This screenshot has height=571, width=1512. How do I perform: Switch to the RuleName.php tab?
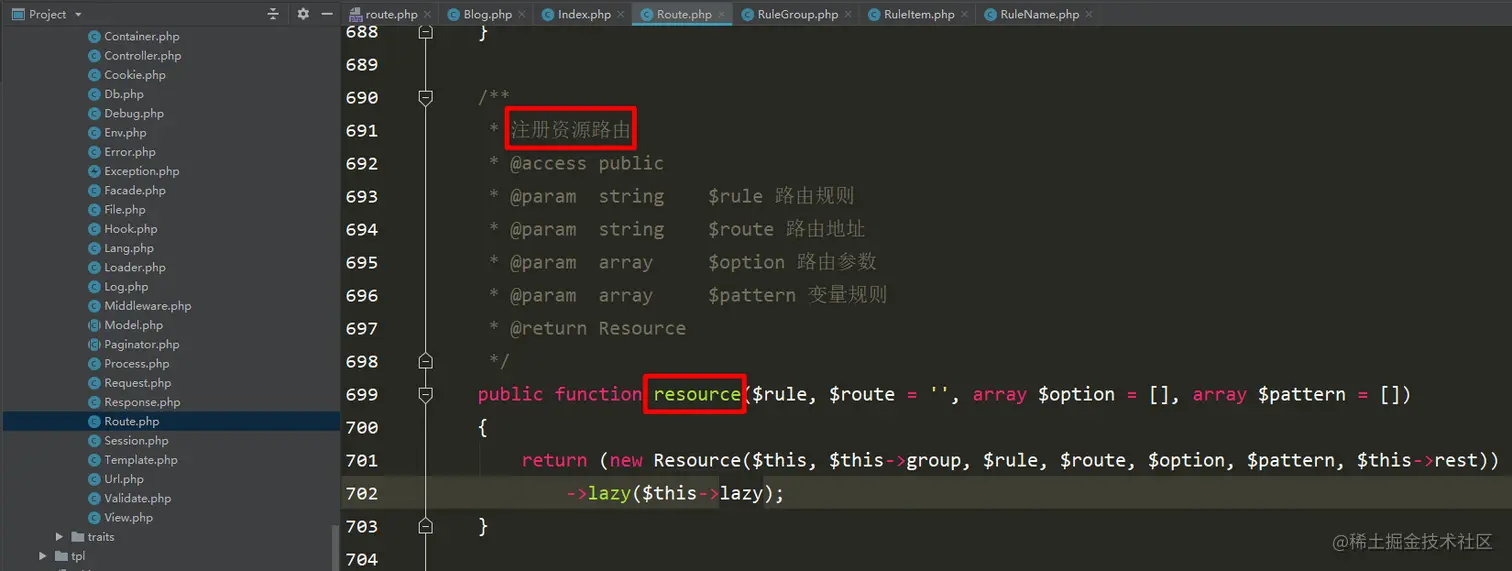(1039, 14)
